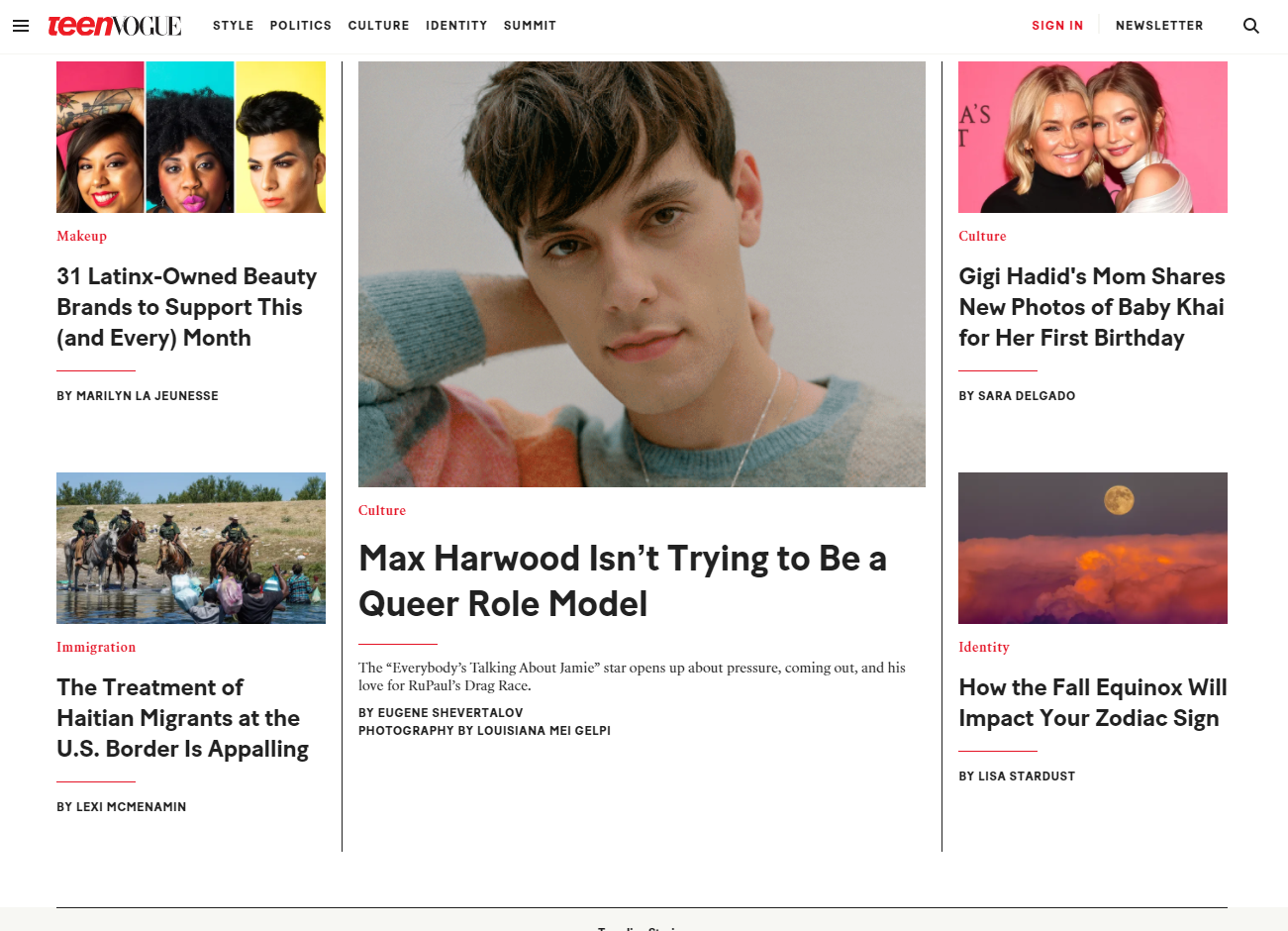Open the Politics section

pyautogui.click(x=301, y=26)
